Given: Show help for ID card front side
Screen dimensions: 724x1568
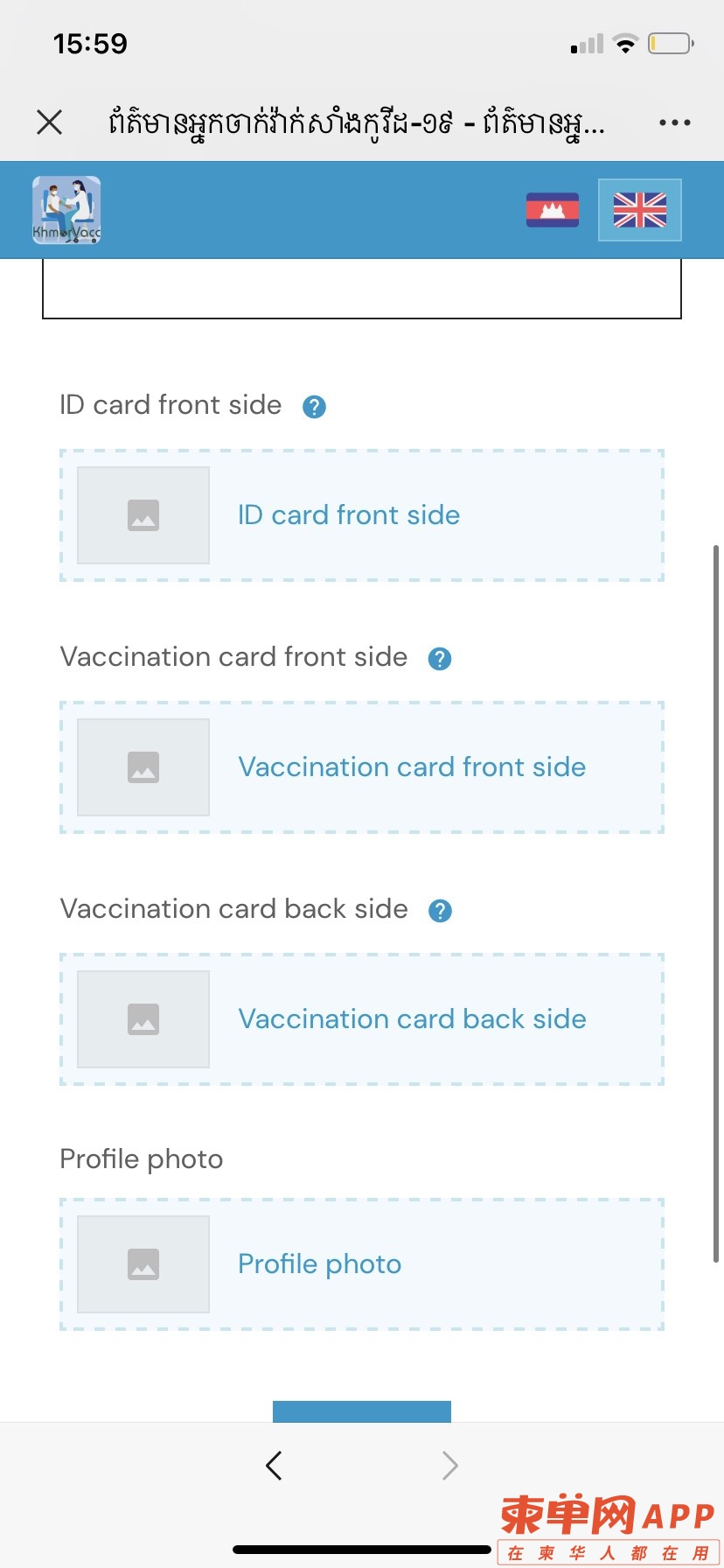Looking at the screenshot, I should tap(314, 407).
